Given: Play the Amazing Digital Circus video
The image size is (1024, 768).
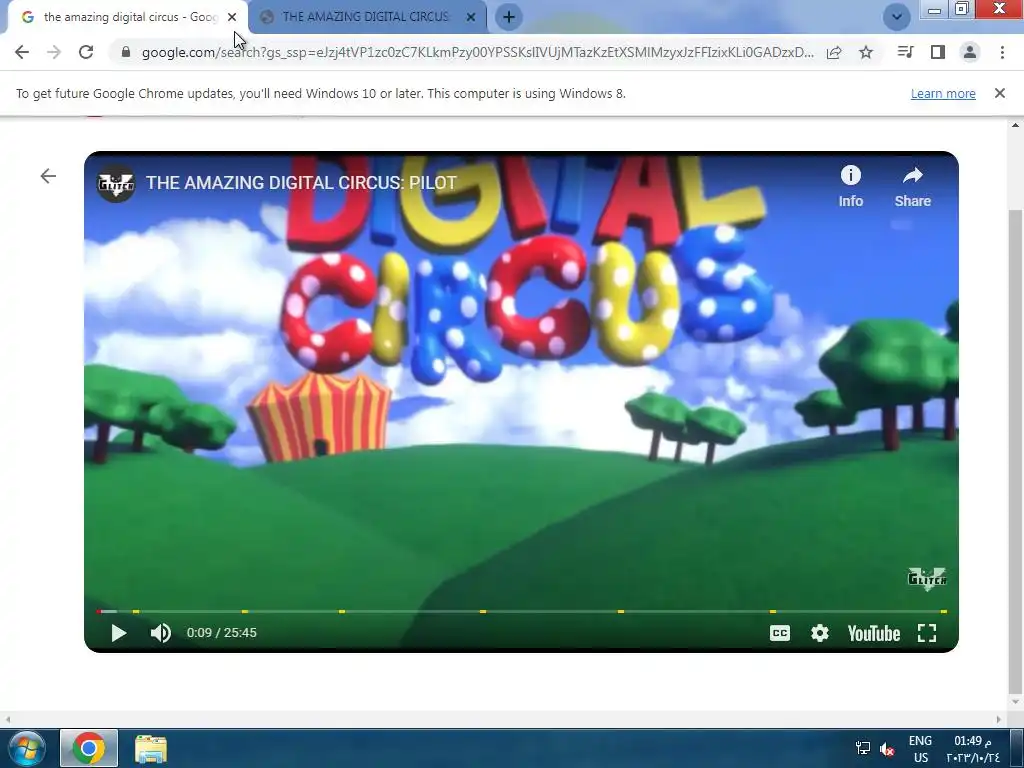Looking at the screenshot, I should pyautogui.click(x=118, y=633).
